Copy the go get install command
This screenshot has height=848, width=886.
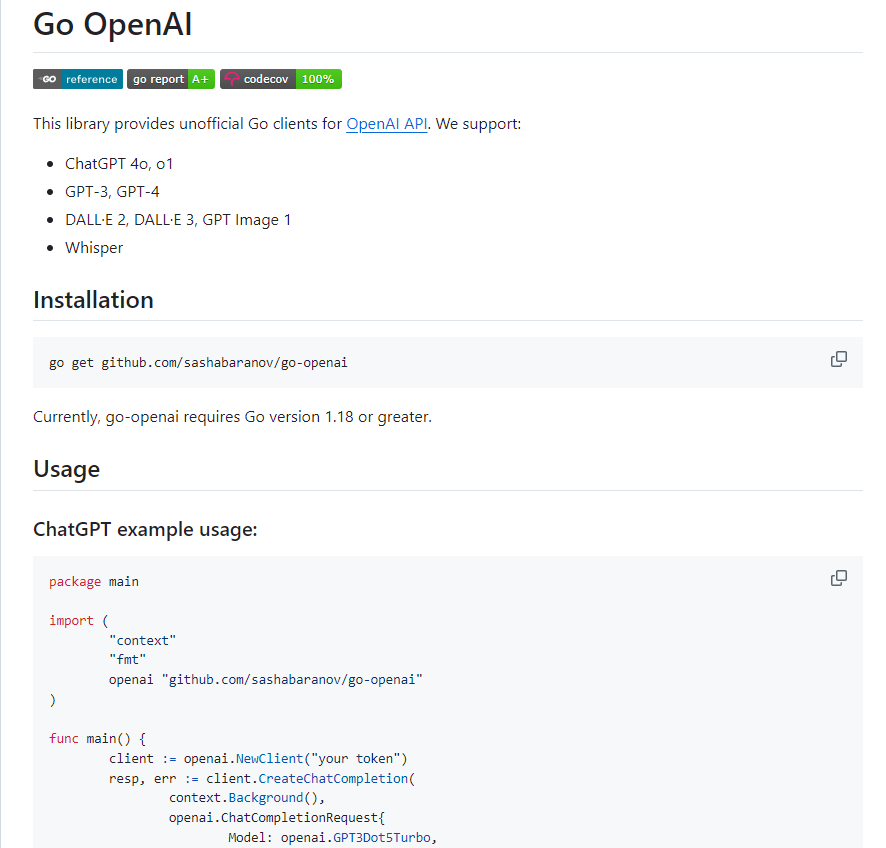(x=839, y=359)
